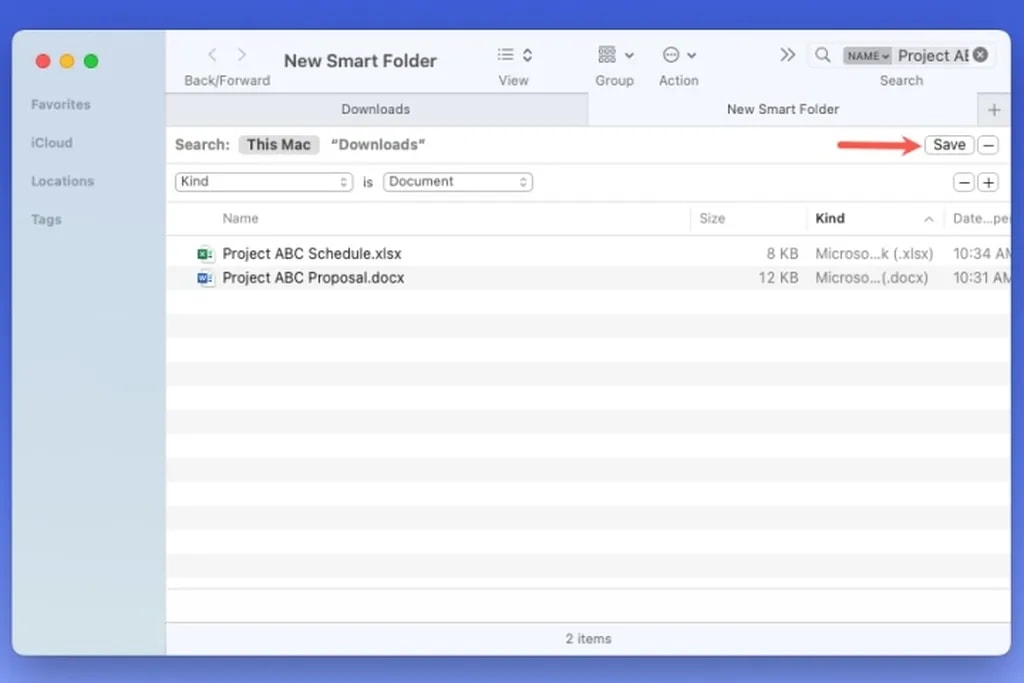Select This Mac as the search scope

tap(278, 144)
